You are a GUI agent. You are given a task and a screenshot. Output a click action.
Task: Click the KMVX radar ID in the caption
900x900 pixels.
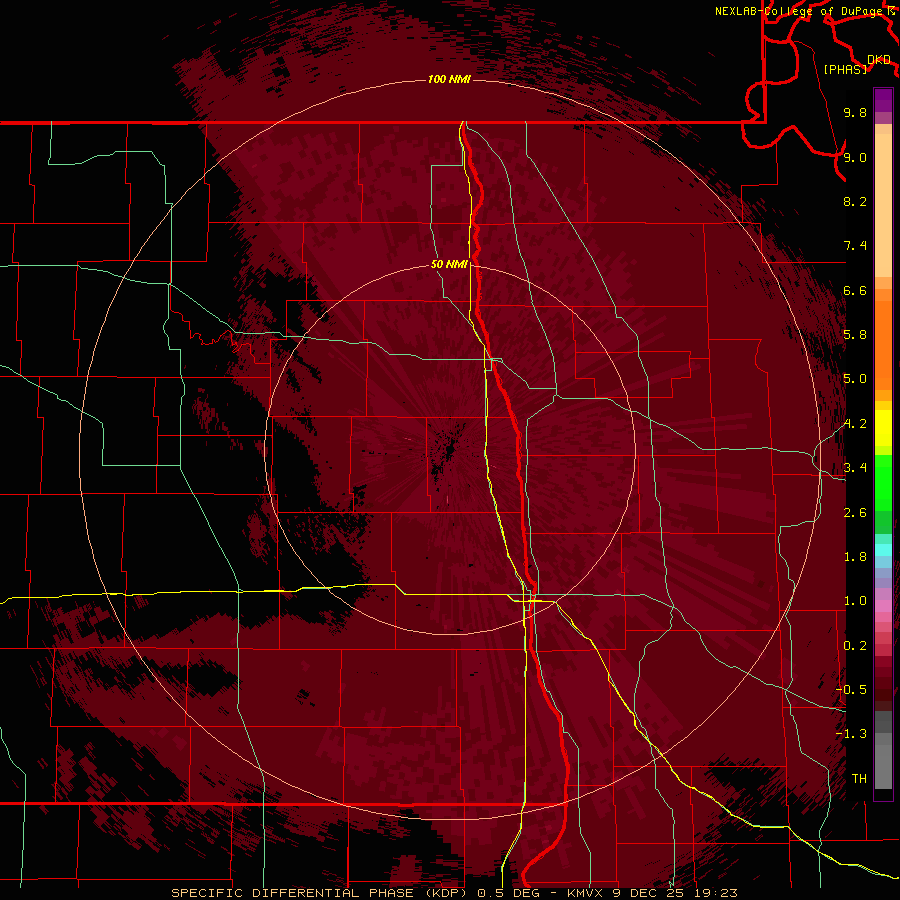[585, 893]
